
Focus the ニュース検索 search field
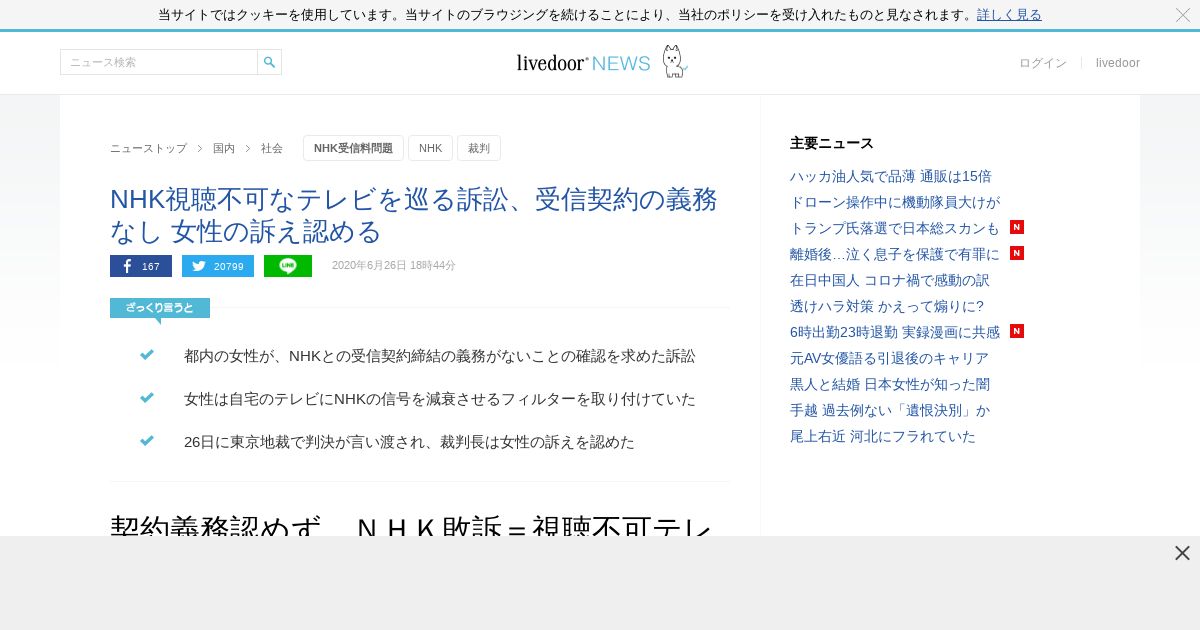tap(159, 62)
